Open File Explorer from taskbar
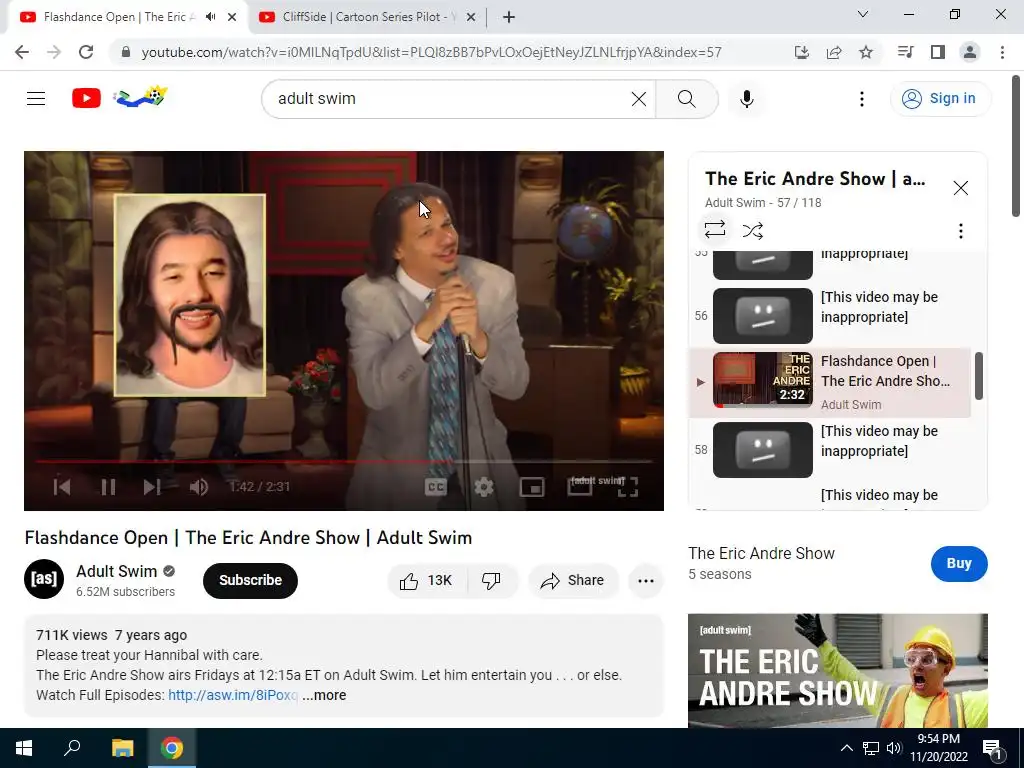 click(x=122, y=748)
